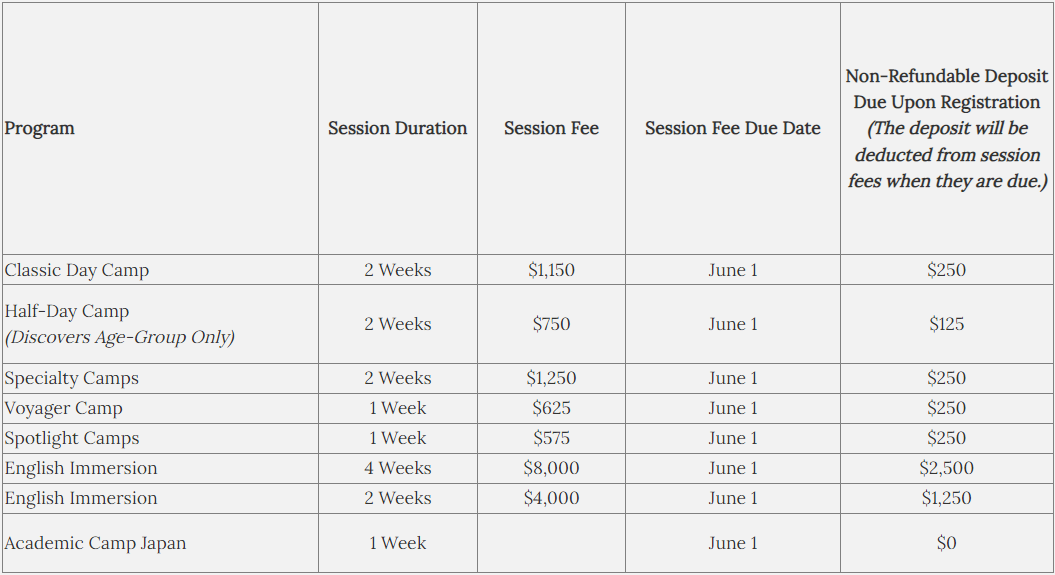Select the $625 session fee
Image resolution: width=1055 pixels, height=575 pixels.
coord(551,408)
